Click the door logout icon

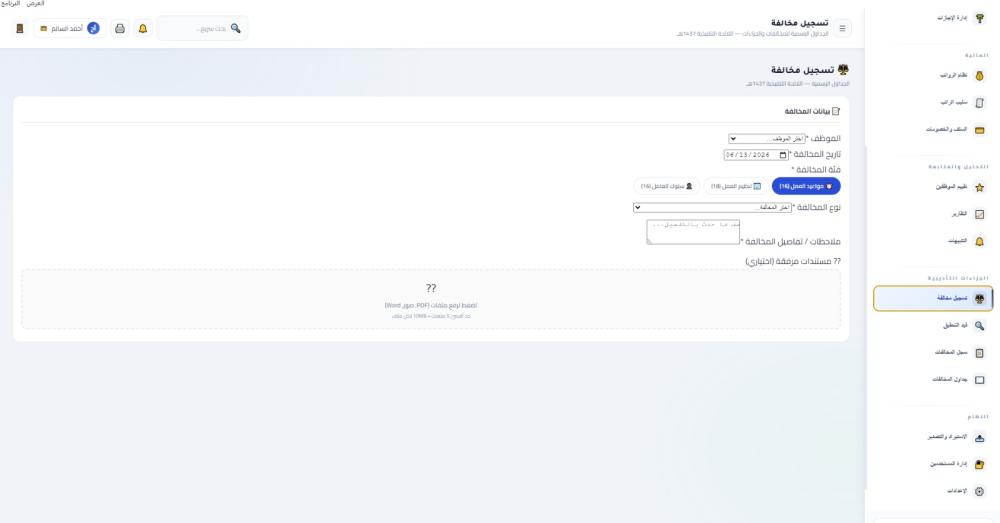click(20, 29)
